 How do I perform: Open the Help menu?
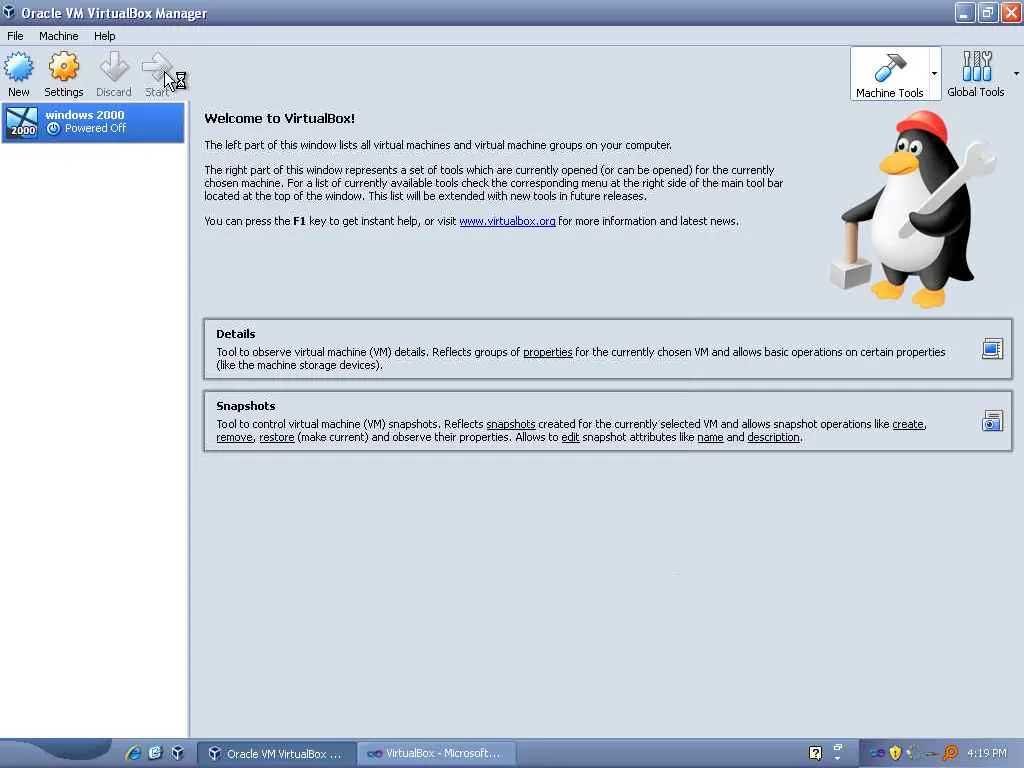click(x=104, y=36)
